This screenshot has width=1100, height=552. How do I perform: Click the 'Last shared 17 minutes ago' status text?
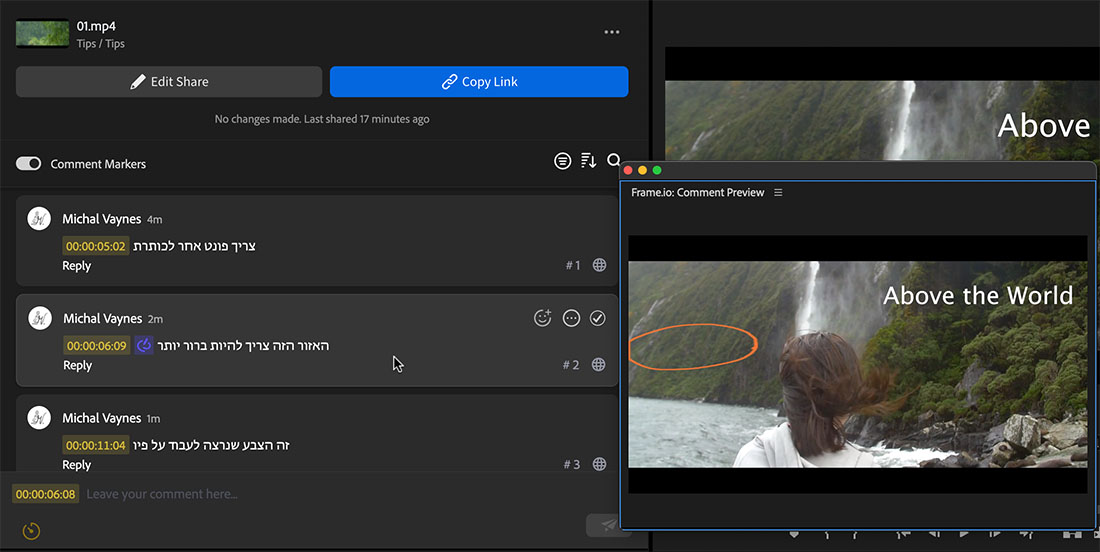[366, 119]
